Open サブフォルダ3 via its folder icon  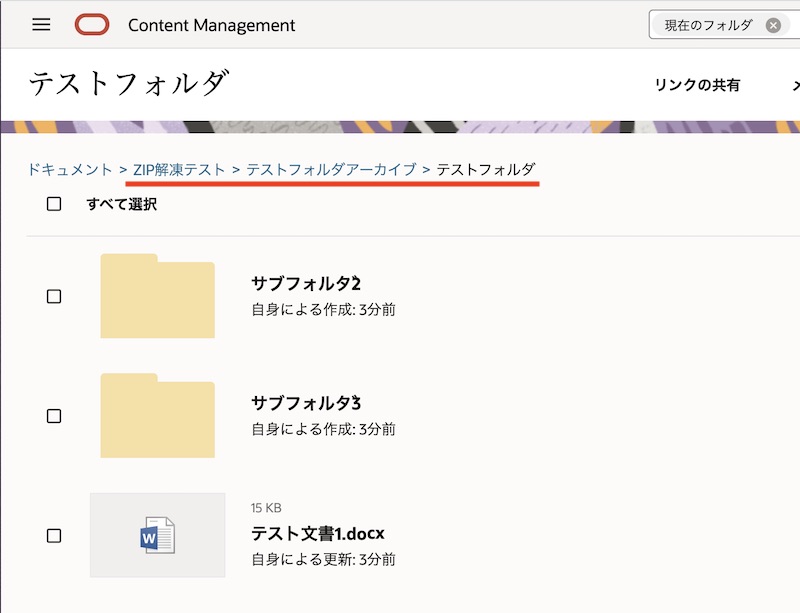coord(156,416)
